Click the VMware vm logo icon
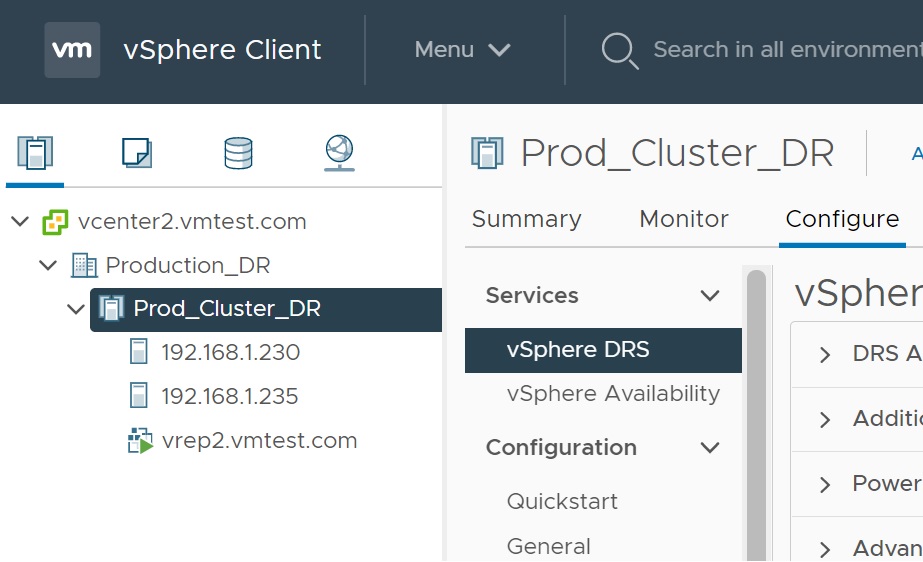This screenshot has width=923, height=562. point(72,50)
